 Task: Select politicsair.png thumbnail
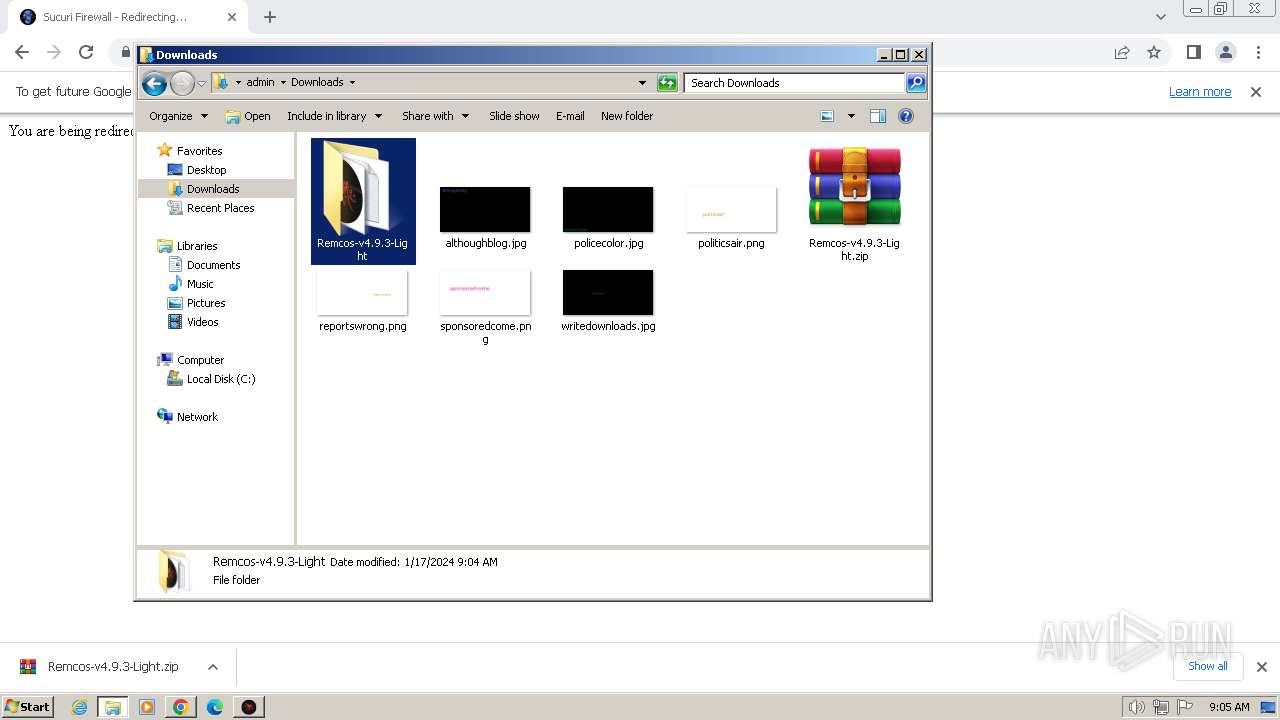click(x=731, y=209)
